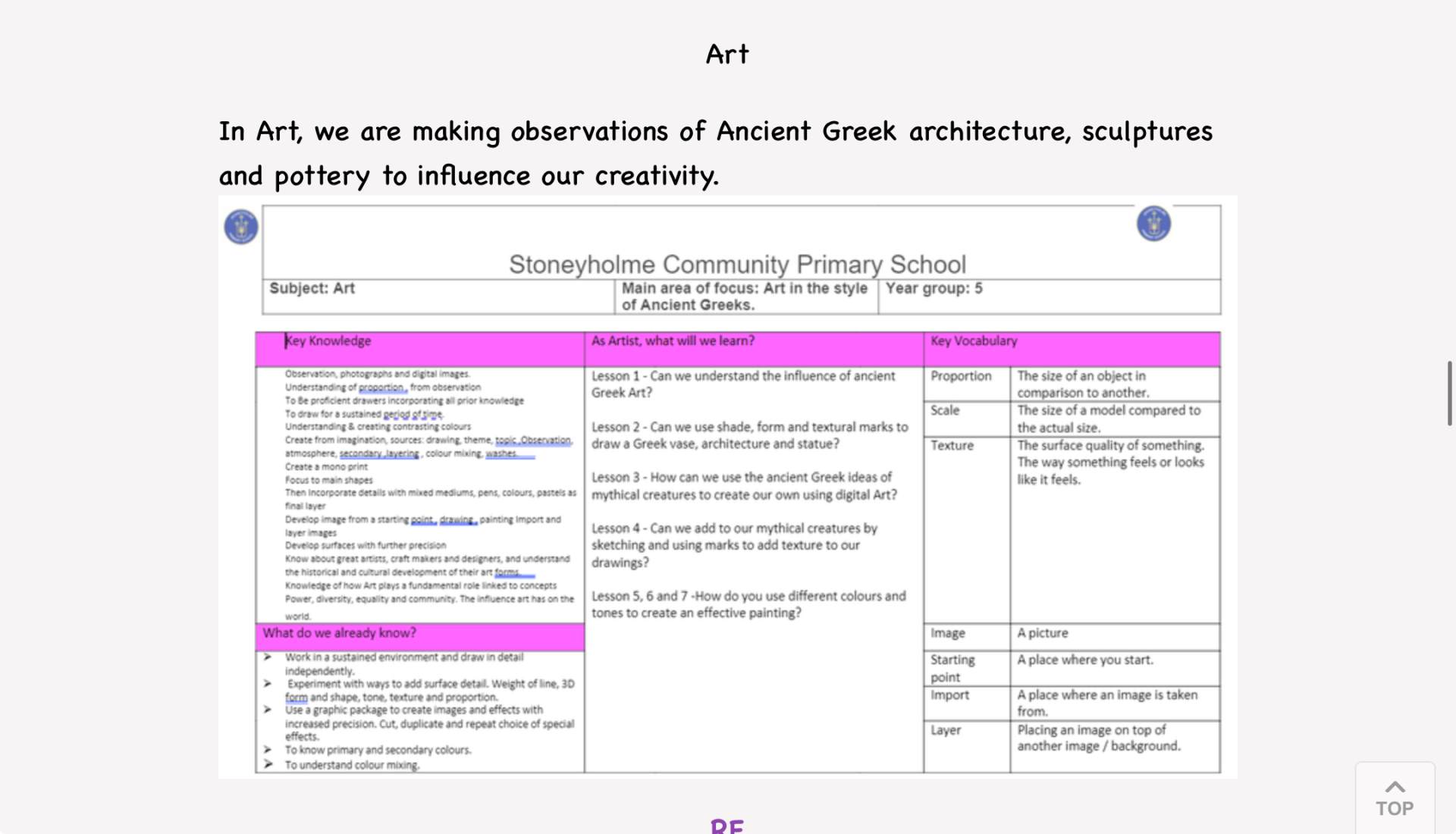Image resolution: width=1456 pixels, height=834 pixels.
Task: Click the 'Starting point' vocabulary term
Action: click(x=952, y=669)
